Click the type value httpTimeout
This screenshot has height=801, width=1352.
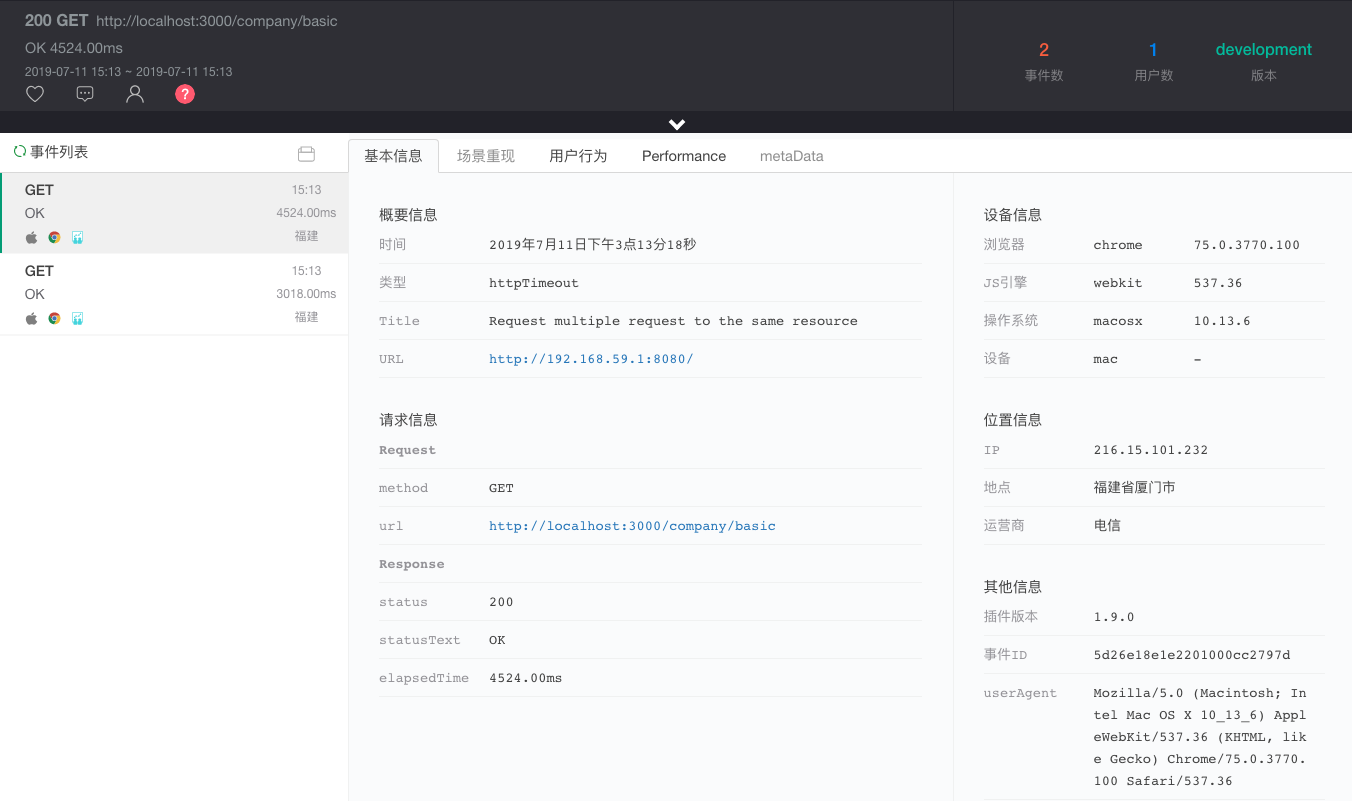click(534, 283)
